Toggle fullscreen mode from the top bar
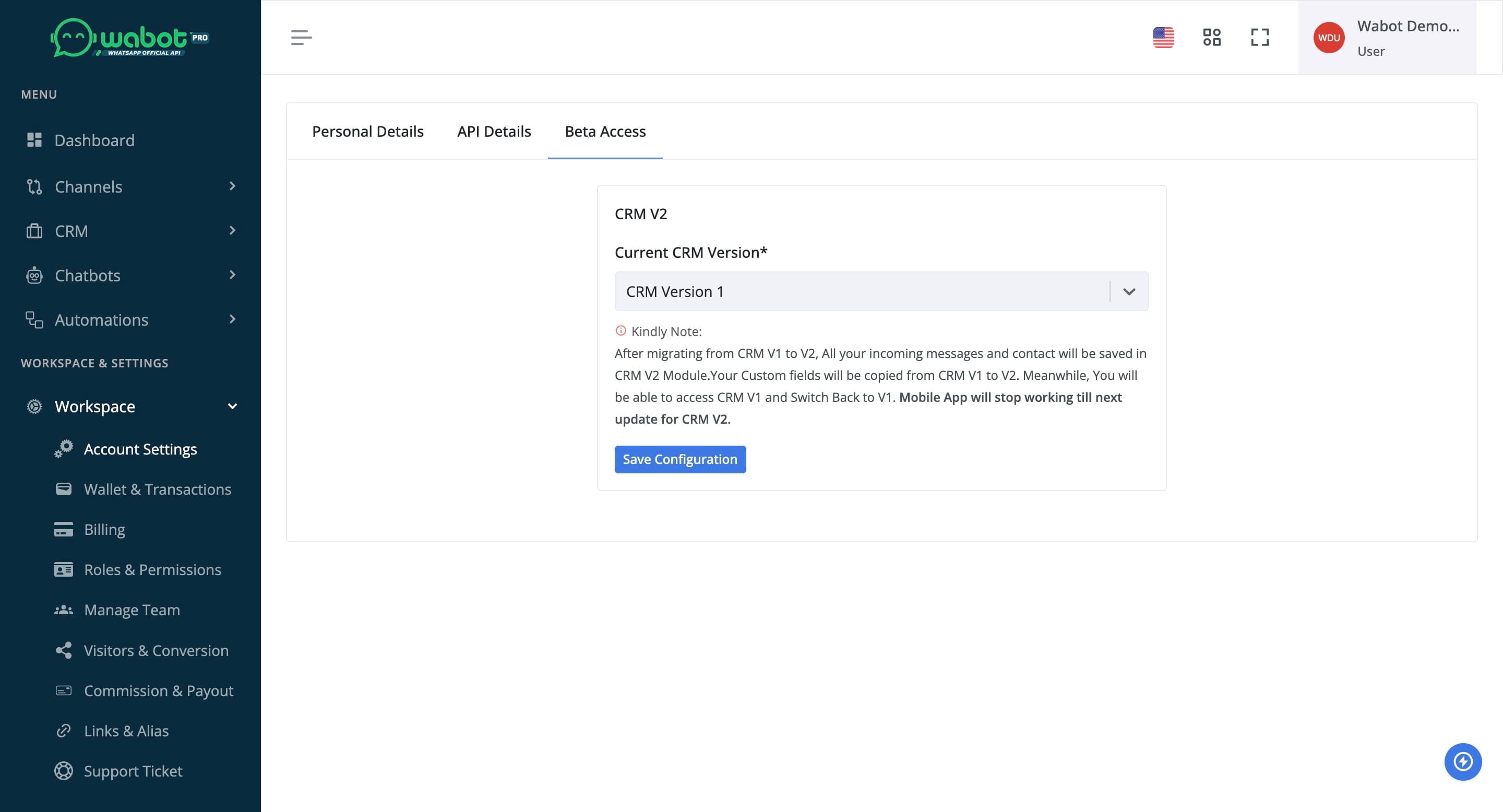The width and height of the screenshot is (1503, 812). 1260,37
